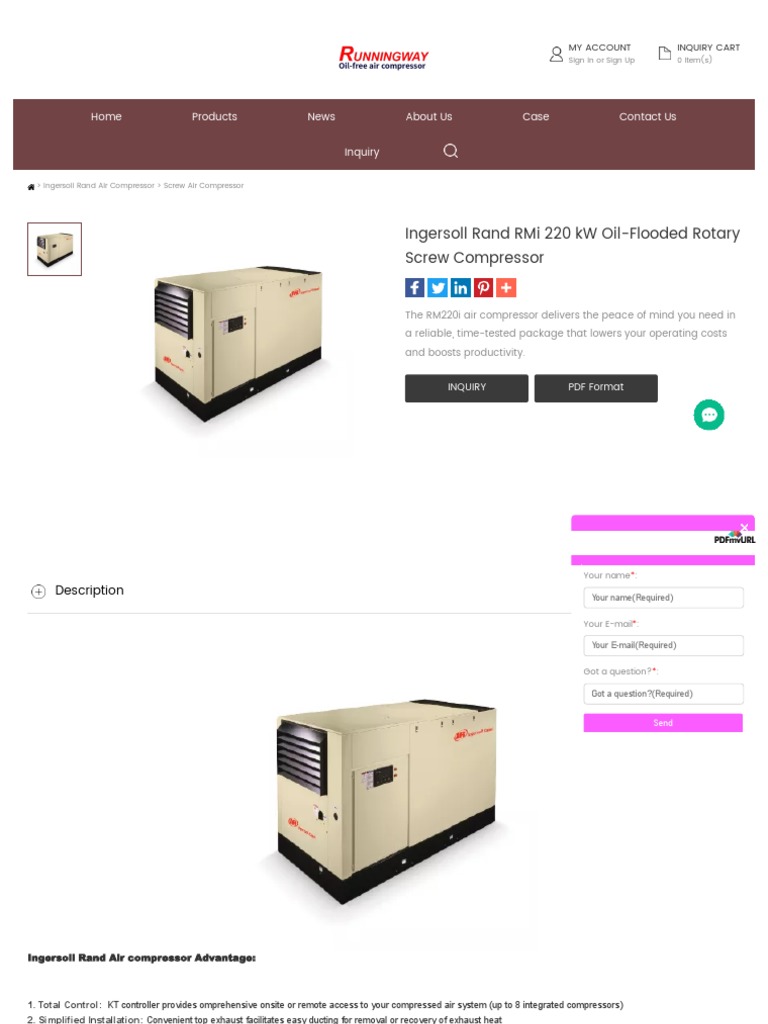Viewport: 768px width, 1024px height.
Task: Select the compressor product thumbnail
Action: click(54, 249)
